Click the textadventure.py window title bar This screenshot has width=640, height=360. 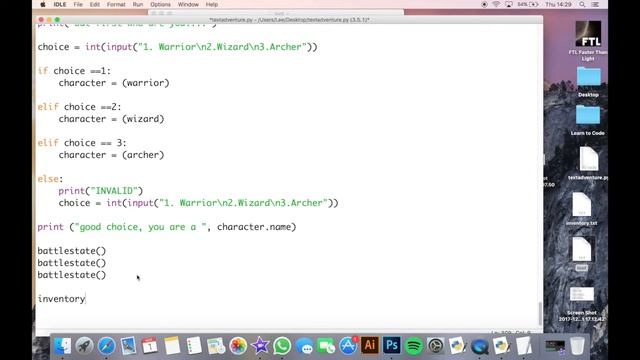(x=289, y=19)
